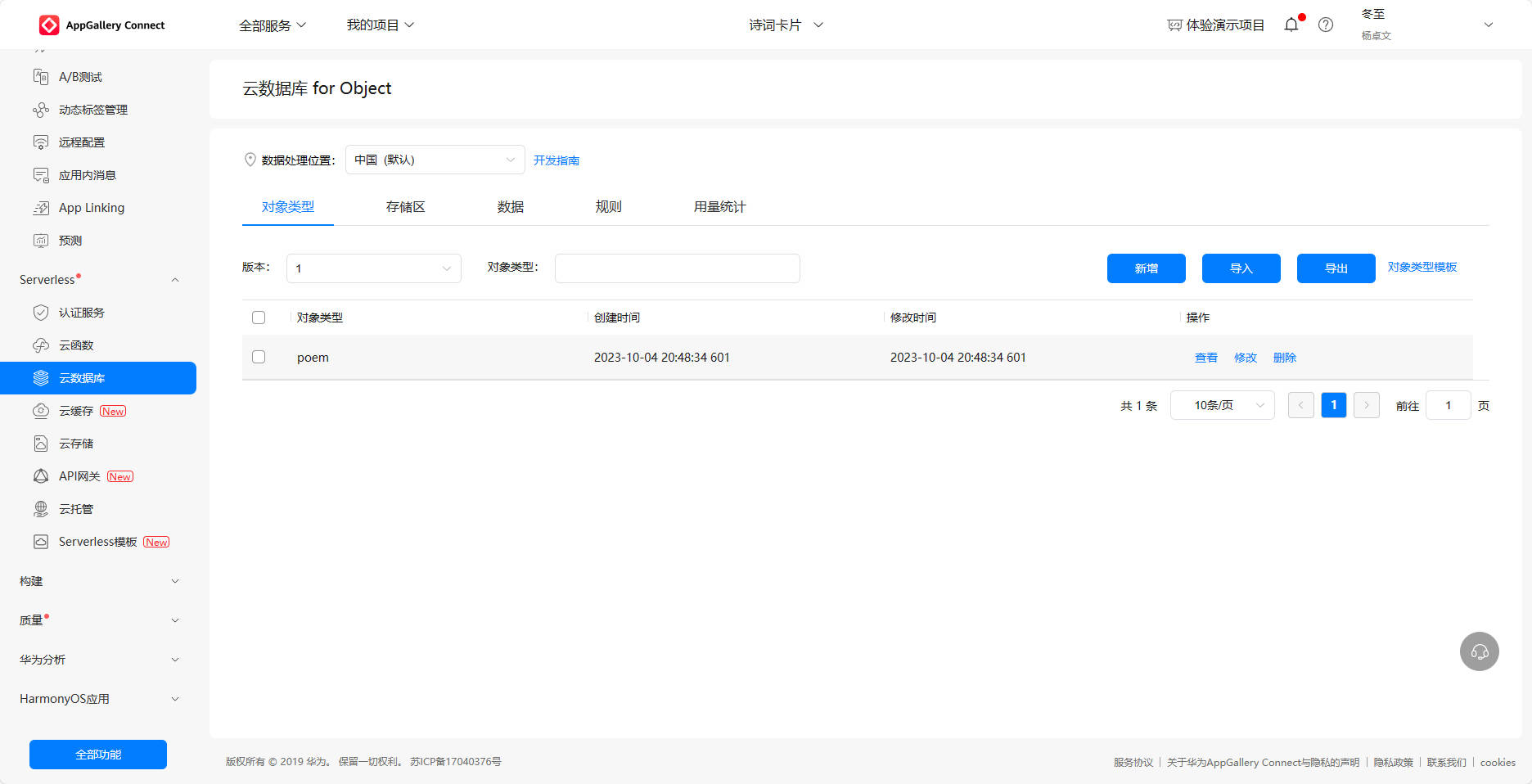Switch to the 存储区 tab

(x=406, y=207)
